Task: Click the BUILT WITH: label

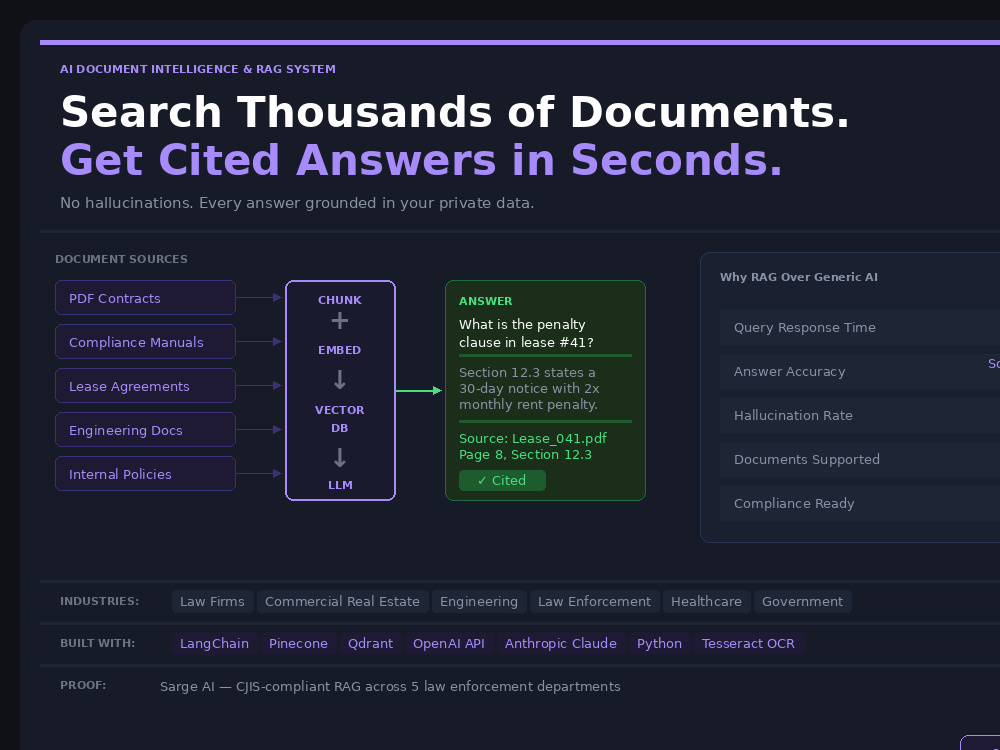Action: click(98, 643)
